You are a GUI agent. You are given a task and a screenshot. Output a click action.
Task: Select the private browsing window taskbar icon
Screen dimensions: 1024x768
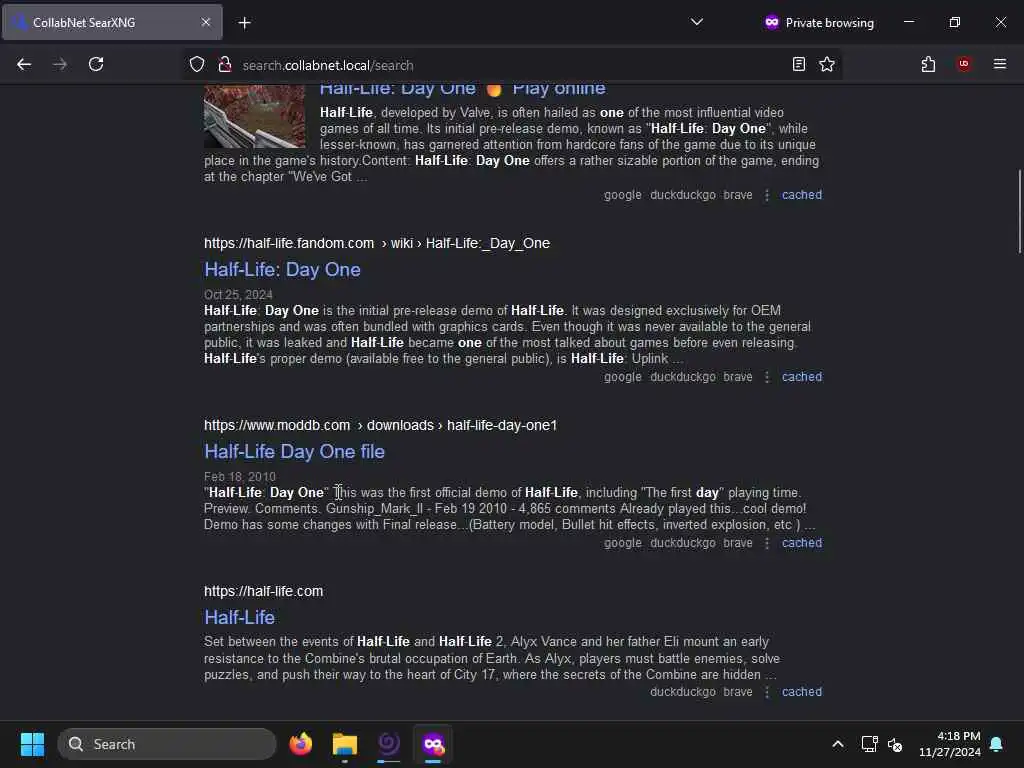[433, 744]
